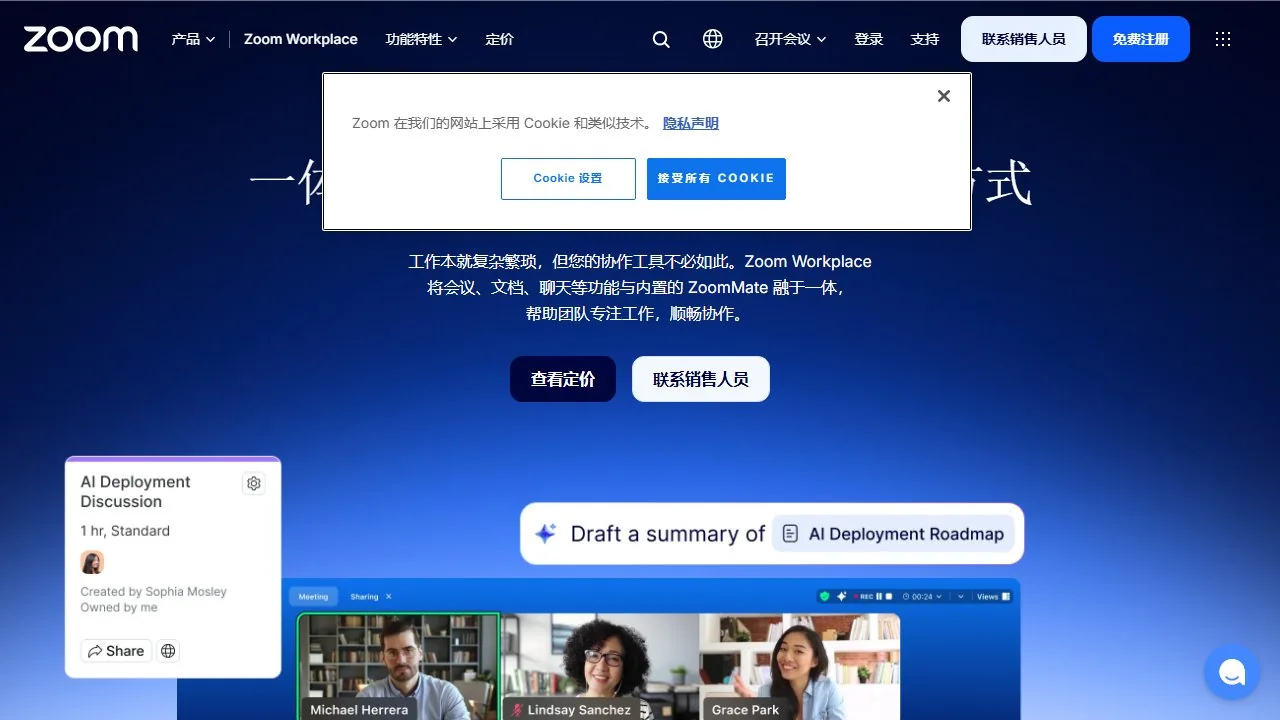Screen dimensions: 1280x720
Task: Click the globe language icon in header
Action: [x=713, y=39]
